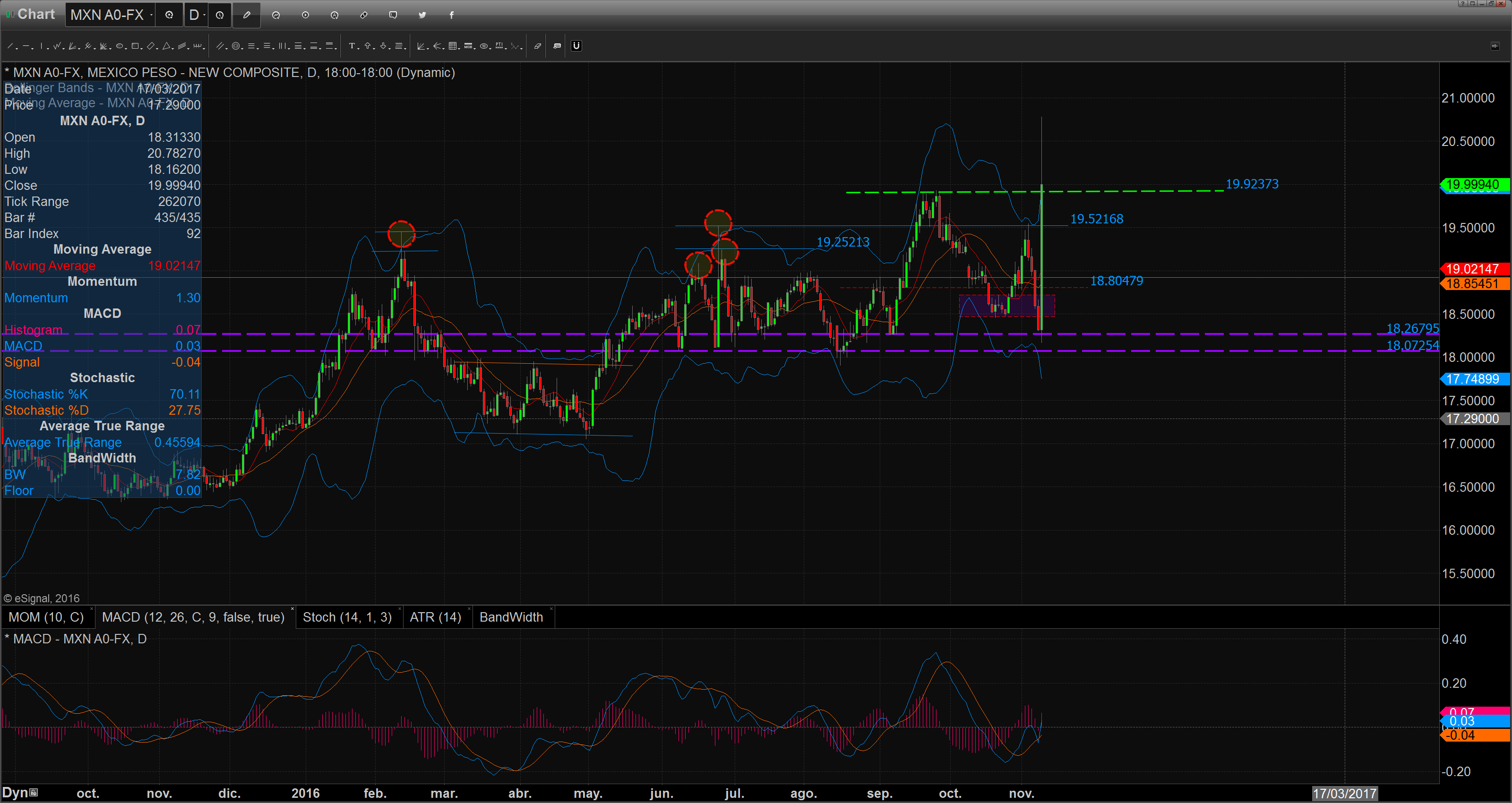Click the play replay icon
1512x803 pixels.
click(305, 15)
